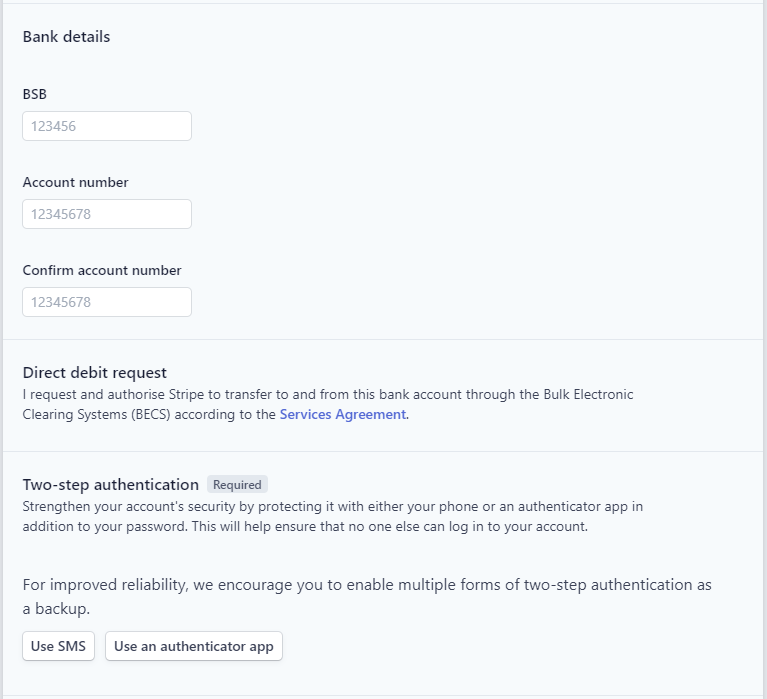Click the BSB field label
This screenshot has width=767, height=699.
tap(35, 94)
